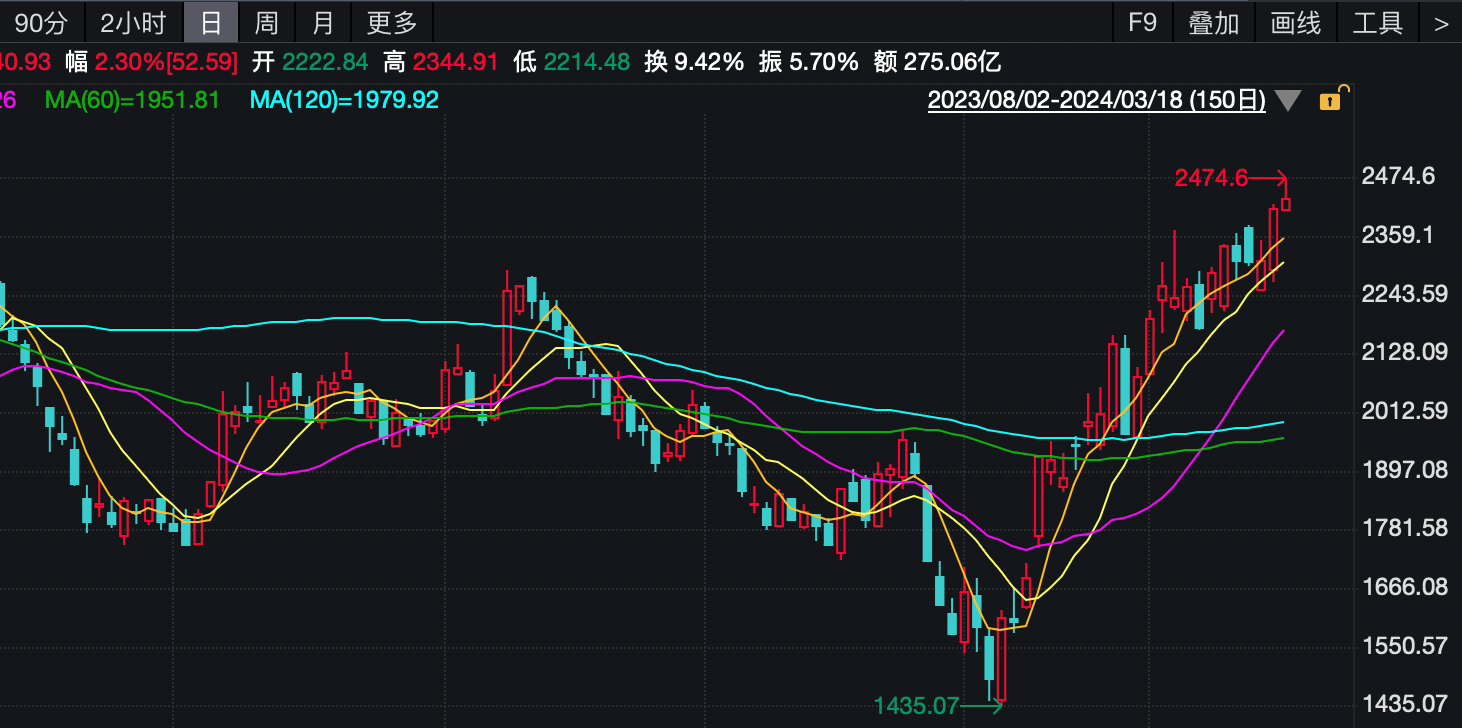Click the 振 5.70% amplitude value

pyautogui.click(x=808, y=63)
